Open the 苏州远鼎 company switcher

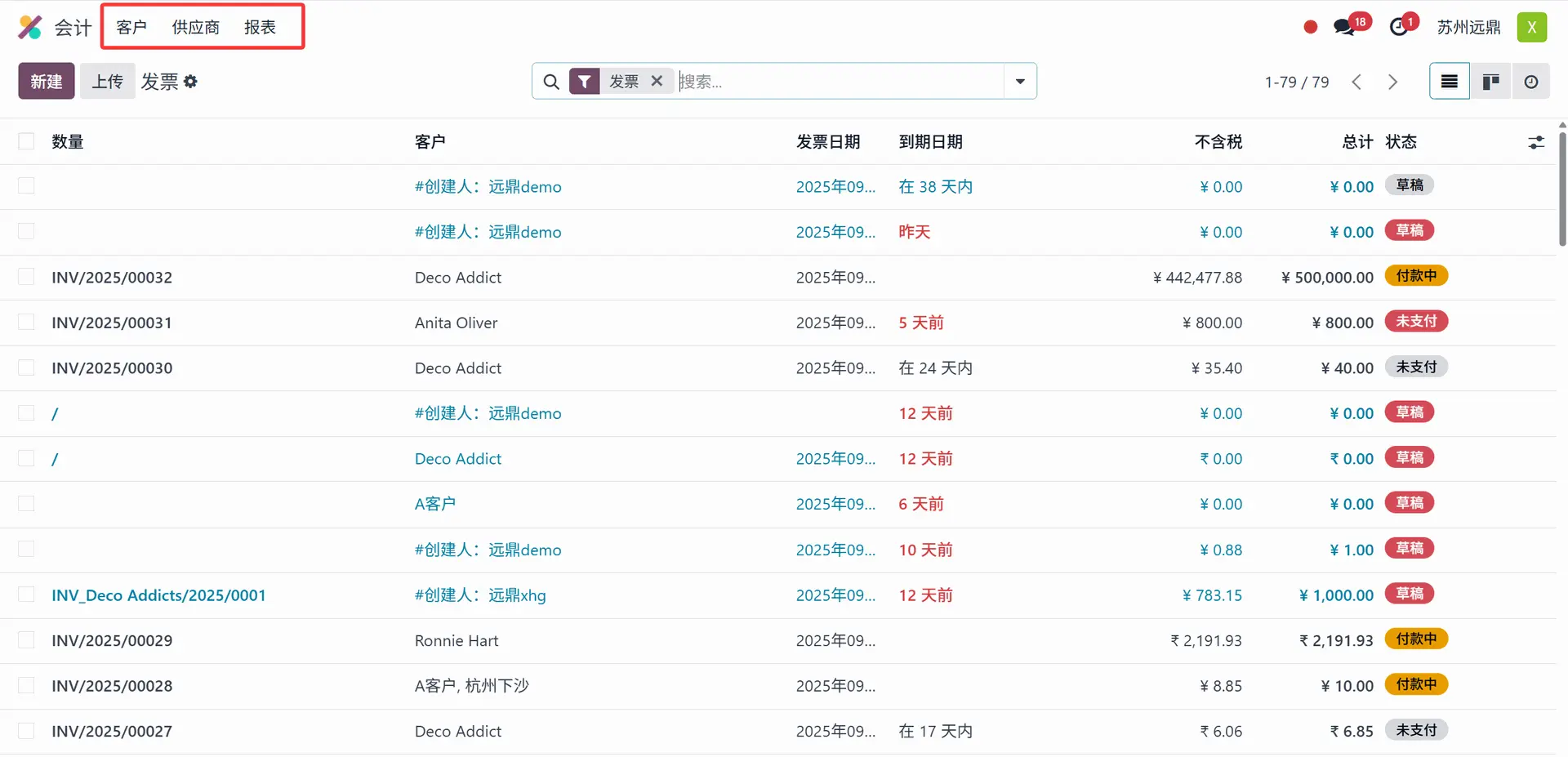pos(1468,28)
